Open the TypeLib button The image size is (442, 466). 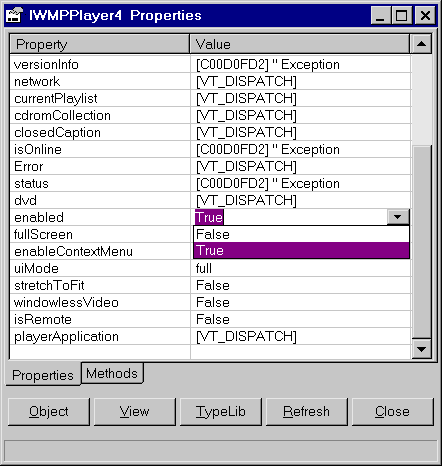[221, 411]
